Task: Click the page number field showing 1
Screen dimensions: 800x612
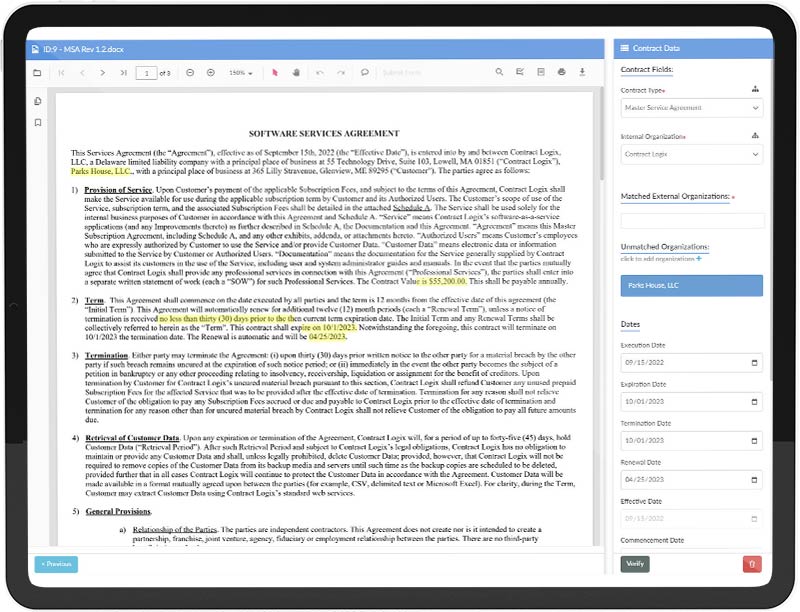Action: pos(146,73)
